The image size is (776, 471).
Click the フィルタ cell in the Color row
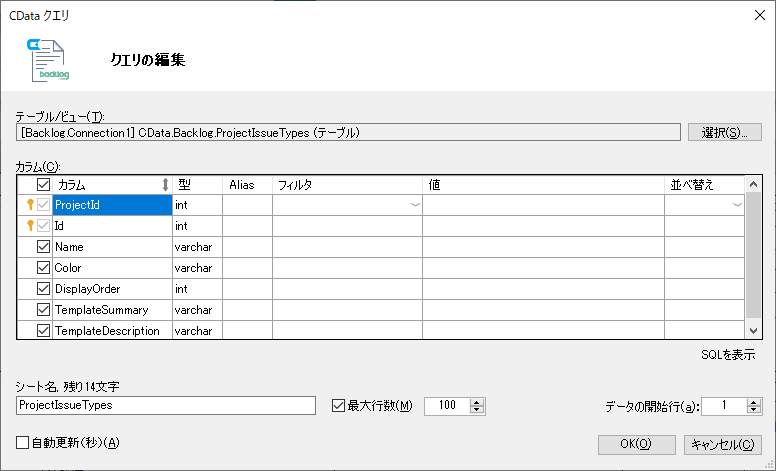pos(347,268)
